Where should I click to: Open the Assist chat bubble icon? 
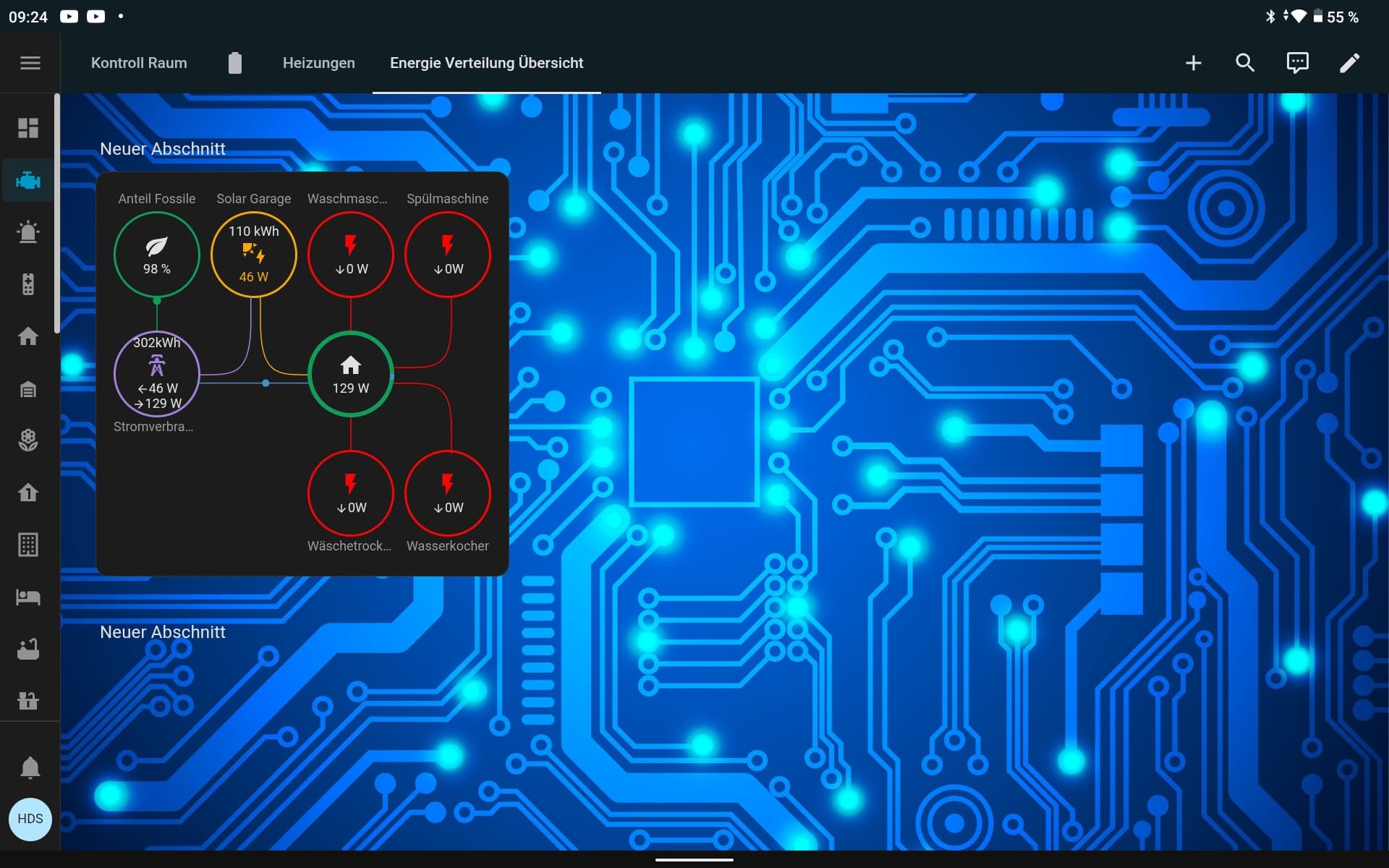coord(1297,63)
